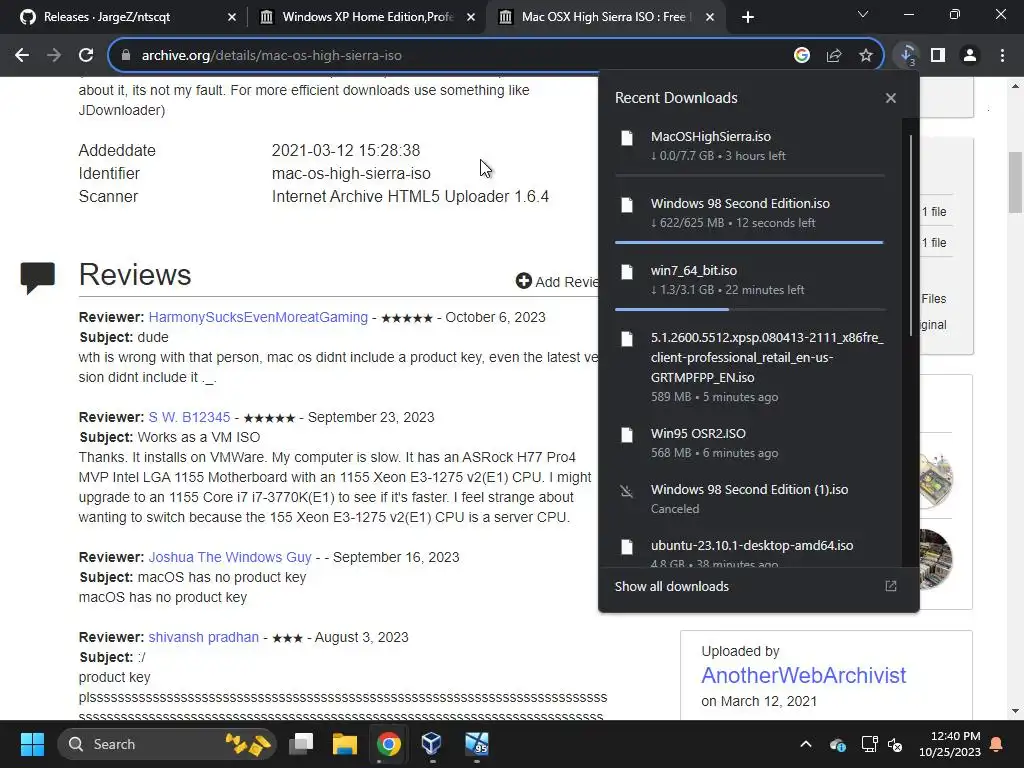Image resolution: width=1024 pixels, height=768 pixels.
Task: View site information lock icon
Action: tap(126, 56)
